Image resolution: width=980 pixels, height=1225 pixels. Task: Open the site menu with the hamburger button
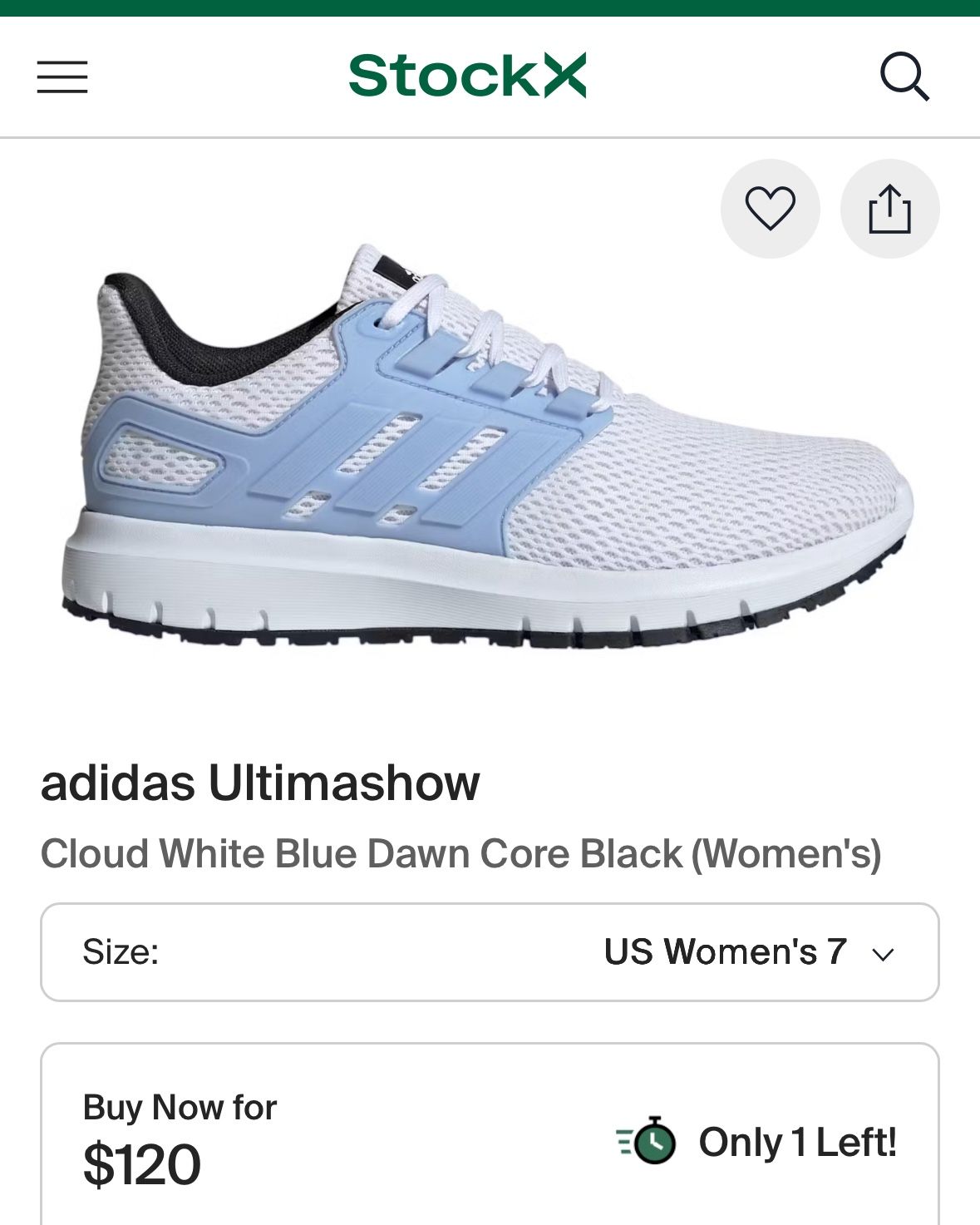(62, 76)
